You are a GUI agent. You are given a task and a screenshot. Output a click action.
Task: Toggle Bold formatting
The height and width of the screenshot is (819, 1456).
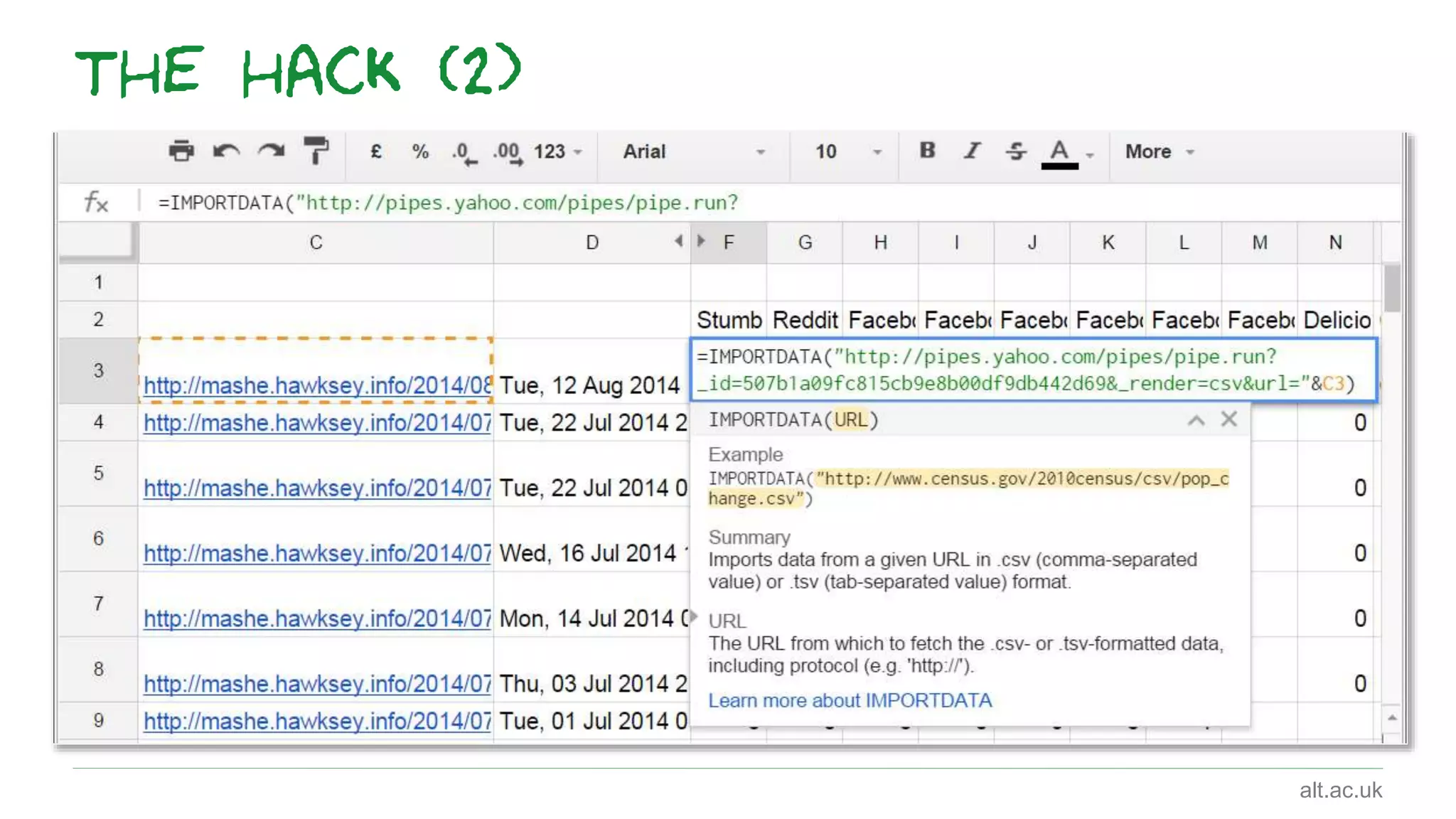(x=927, y=151)
